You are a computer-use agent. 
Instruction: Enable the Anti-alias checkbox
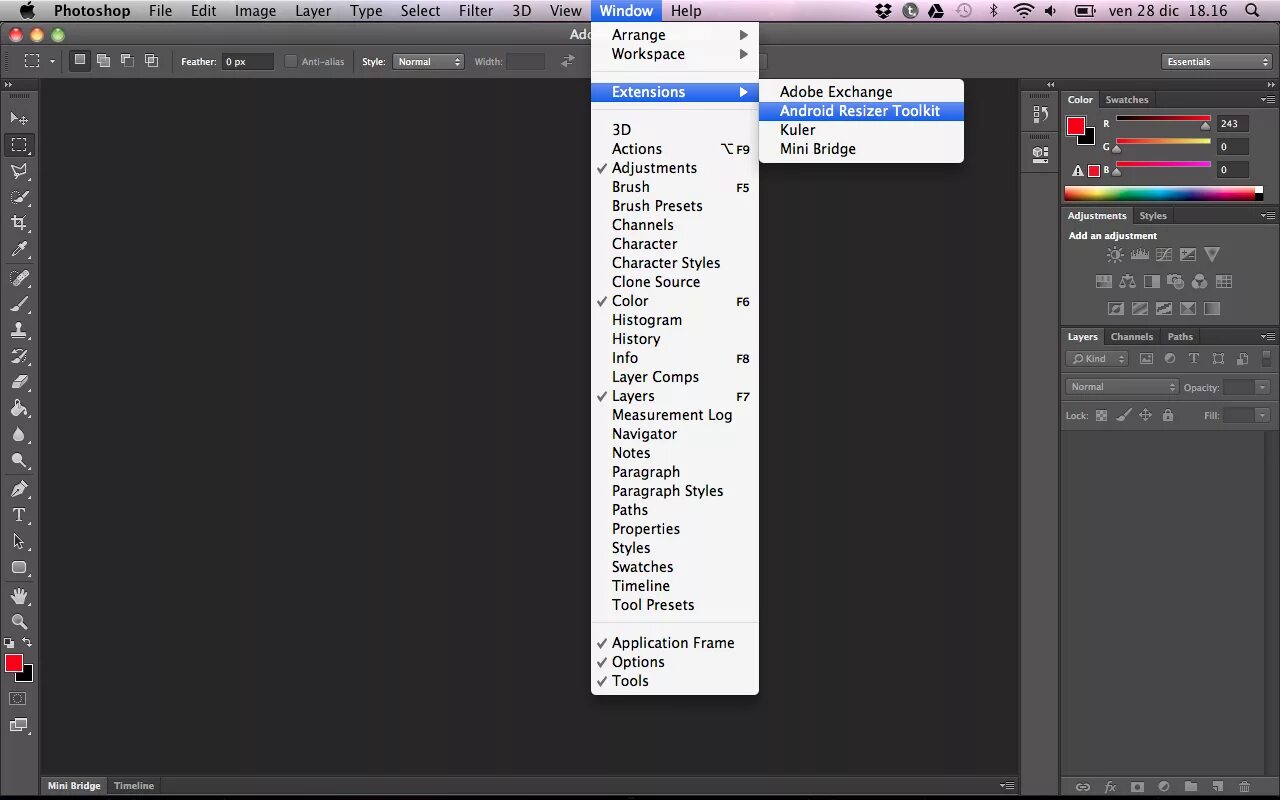[291, 62]
